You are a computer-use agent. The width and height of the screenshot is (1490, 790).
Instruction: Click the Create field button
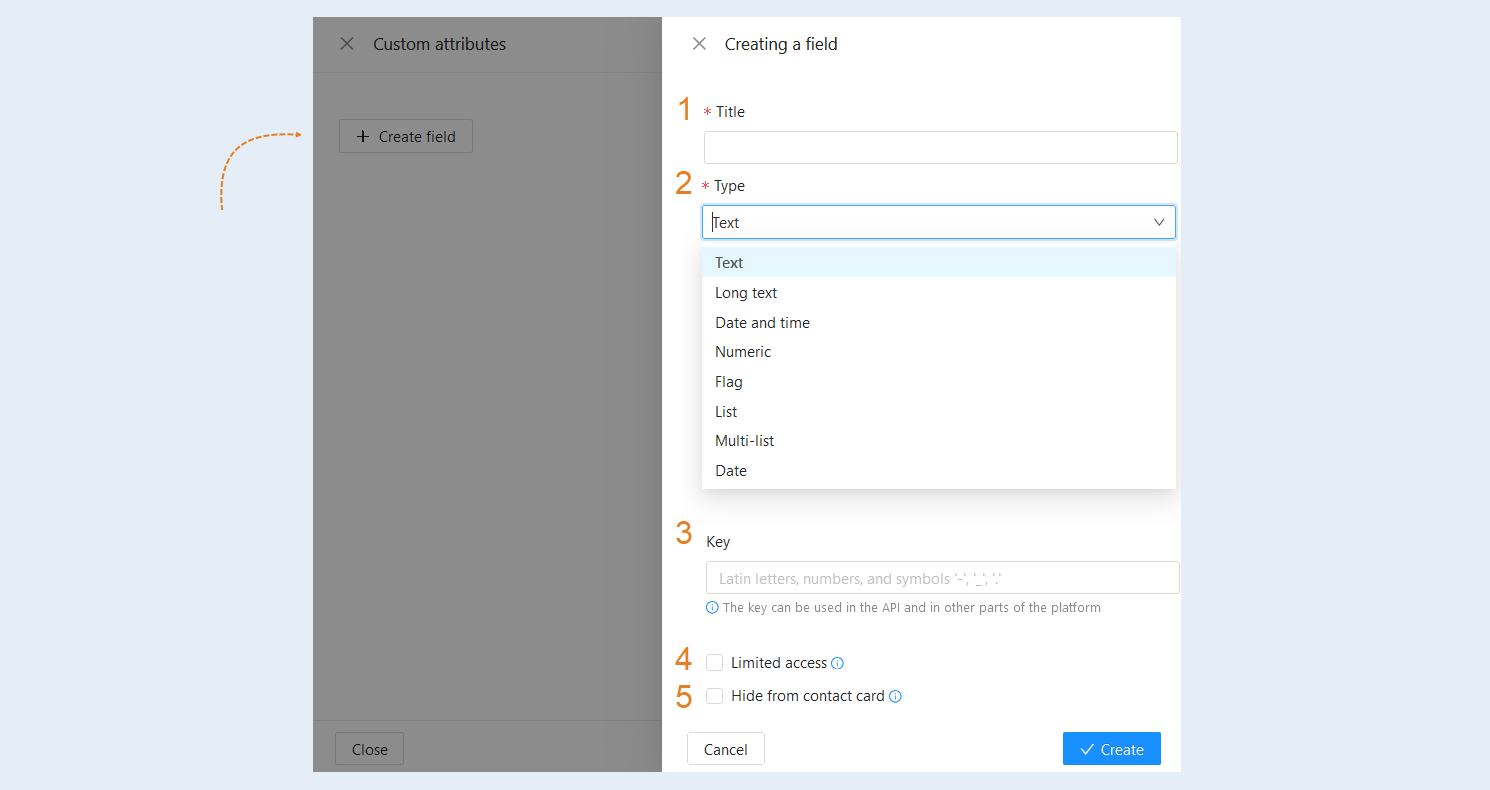(x=406, y=136)
